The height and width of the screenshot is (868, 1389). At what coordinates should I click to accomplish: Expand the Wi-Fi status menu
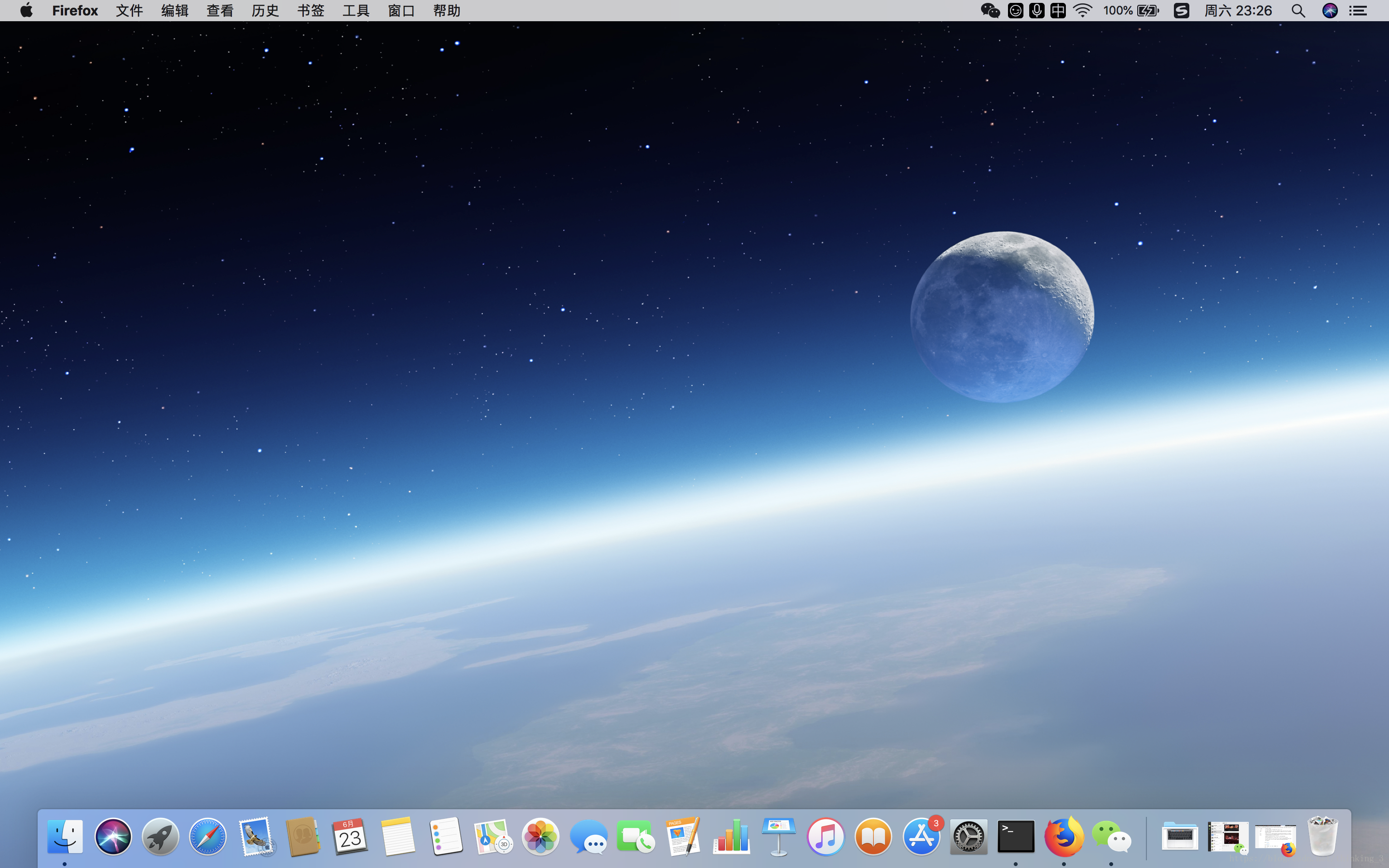tap(1082, 10)
